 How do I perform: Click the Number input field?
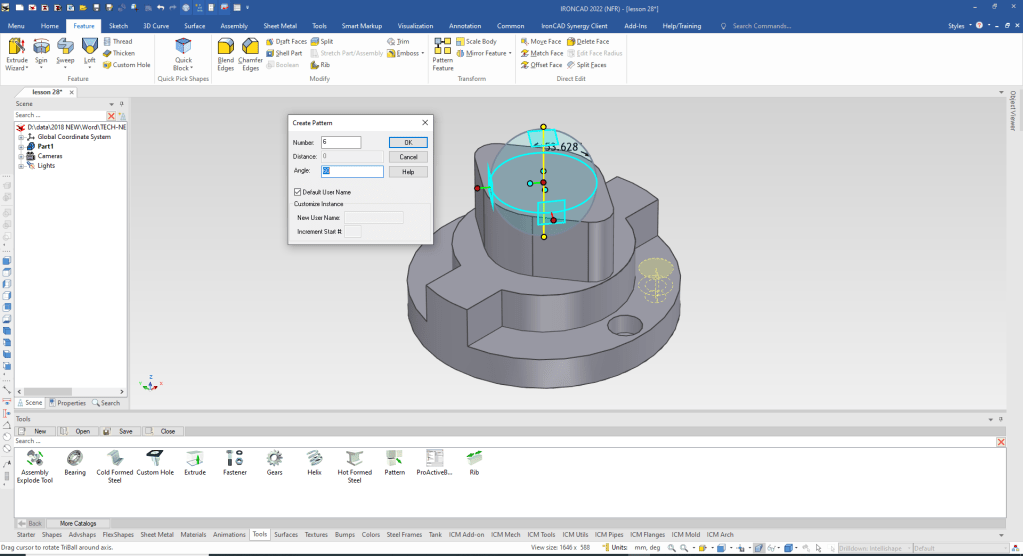341,142
